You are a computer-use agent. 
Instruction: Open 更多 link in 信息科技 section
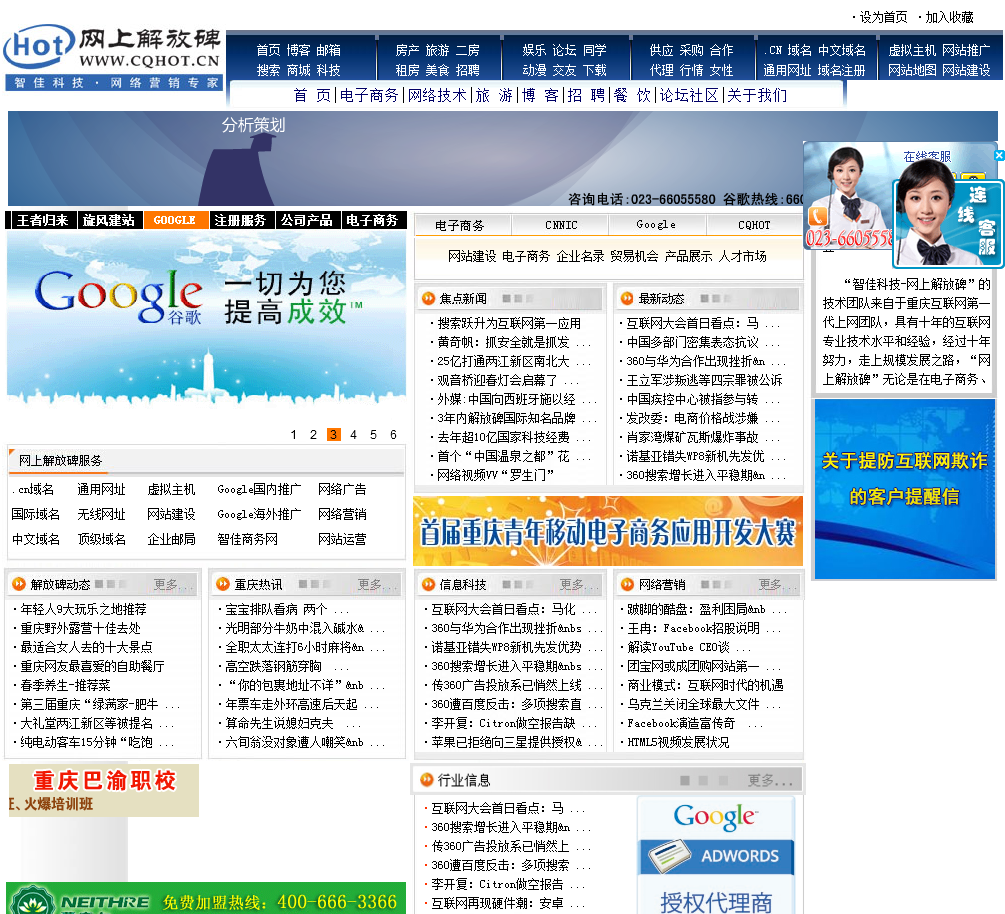point(577,585)
